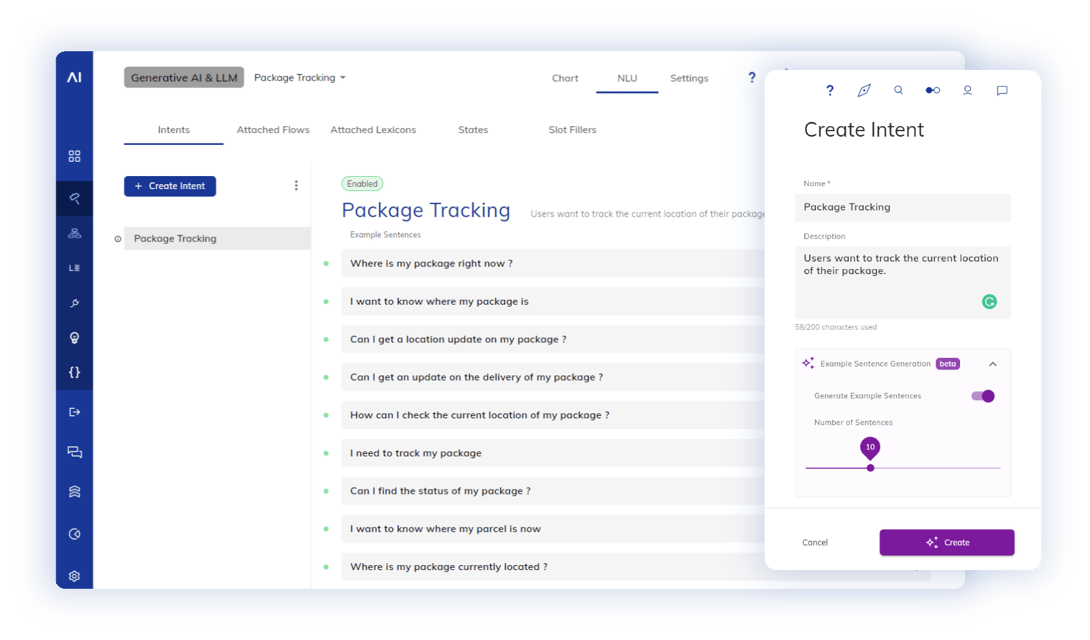The height and width of the screenshot is (640, 1090).
Task: Click green dot of 'I need to track my package'
Action: click(x=326, y=453)
